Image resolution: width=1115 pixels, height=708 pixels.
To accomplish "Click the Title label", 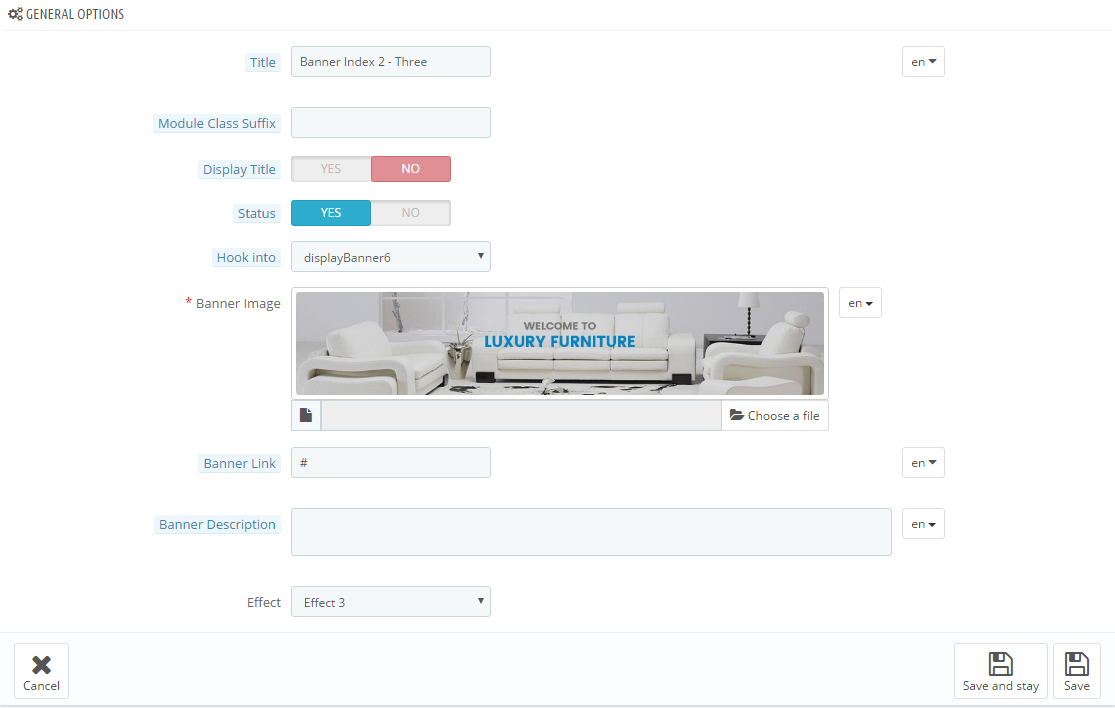I will (x=262, y=63).
